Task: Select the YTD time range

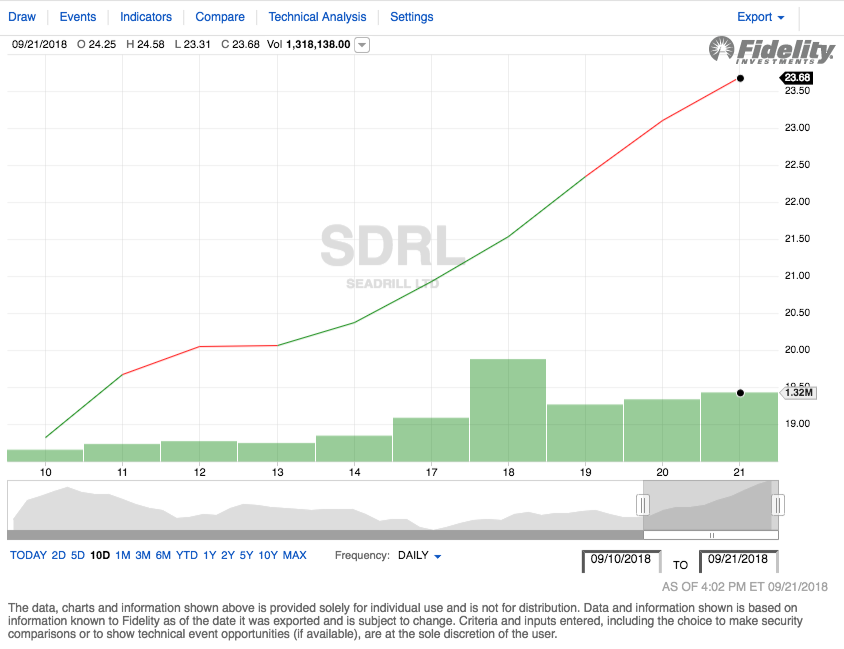Action: [187, 555]
